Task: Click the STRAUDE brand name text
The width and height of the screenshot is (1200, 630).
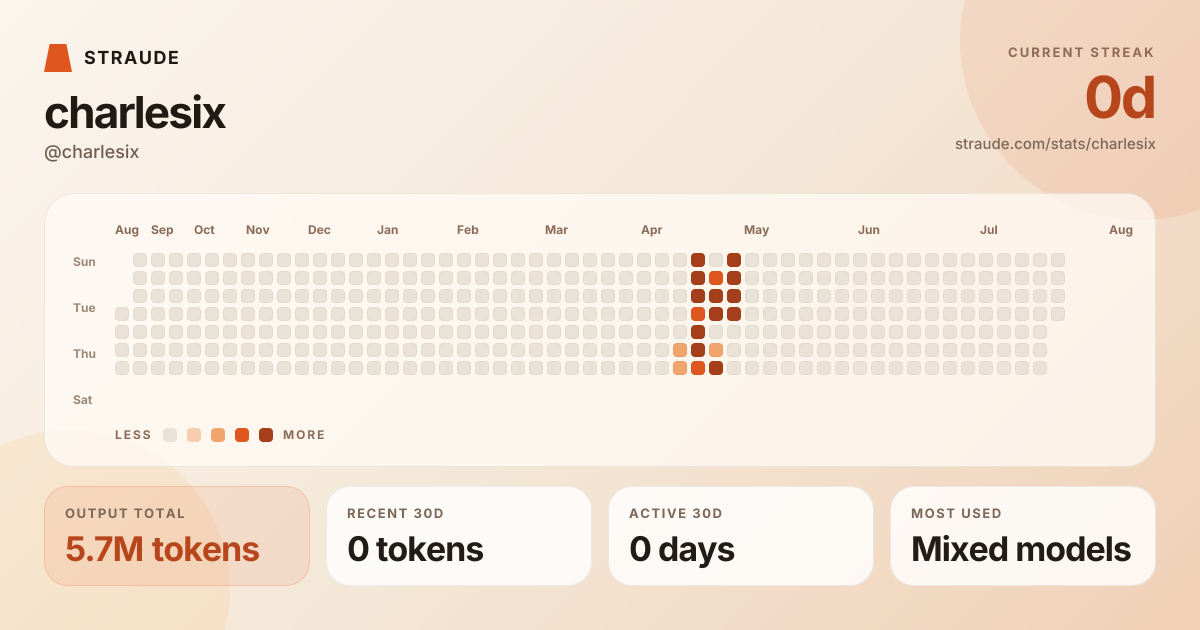Action: click(132, 58)
